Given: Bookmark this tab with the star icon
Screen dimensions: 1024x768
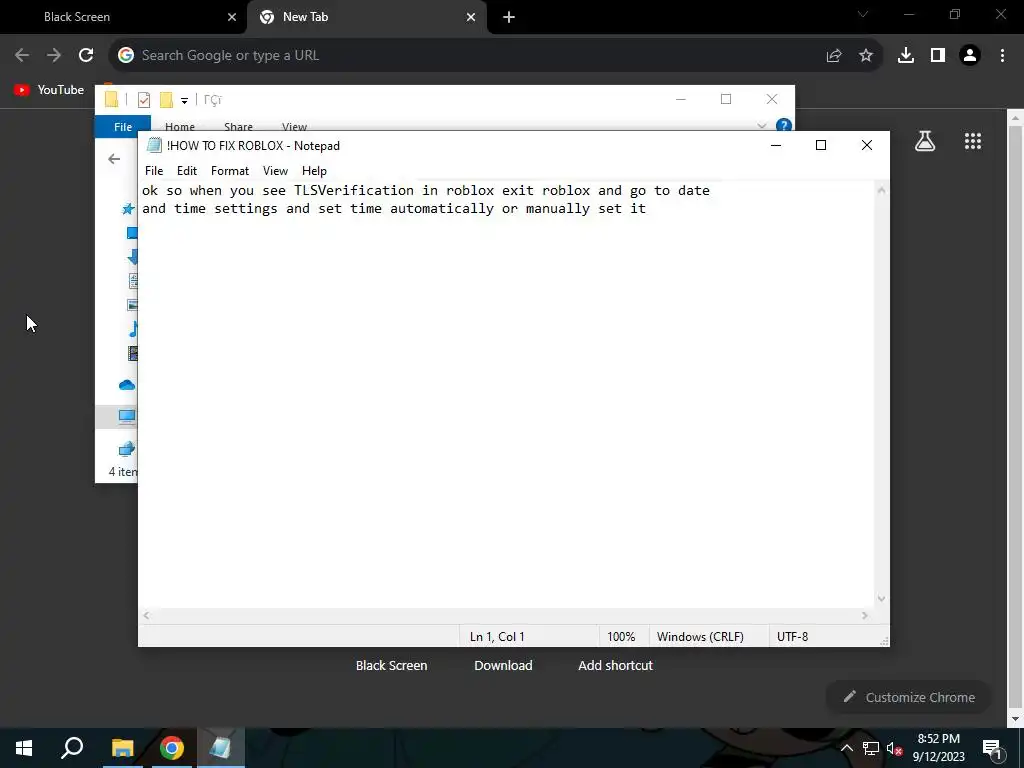Looking at the screenshot, I should point(866,56).
